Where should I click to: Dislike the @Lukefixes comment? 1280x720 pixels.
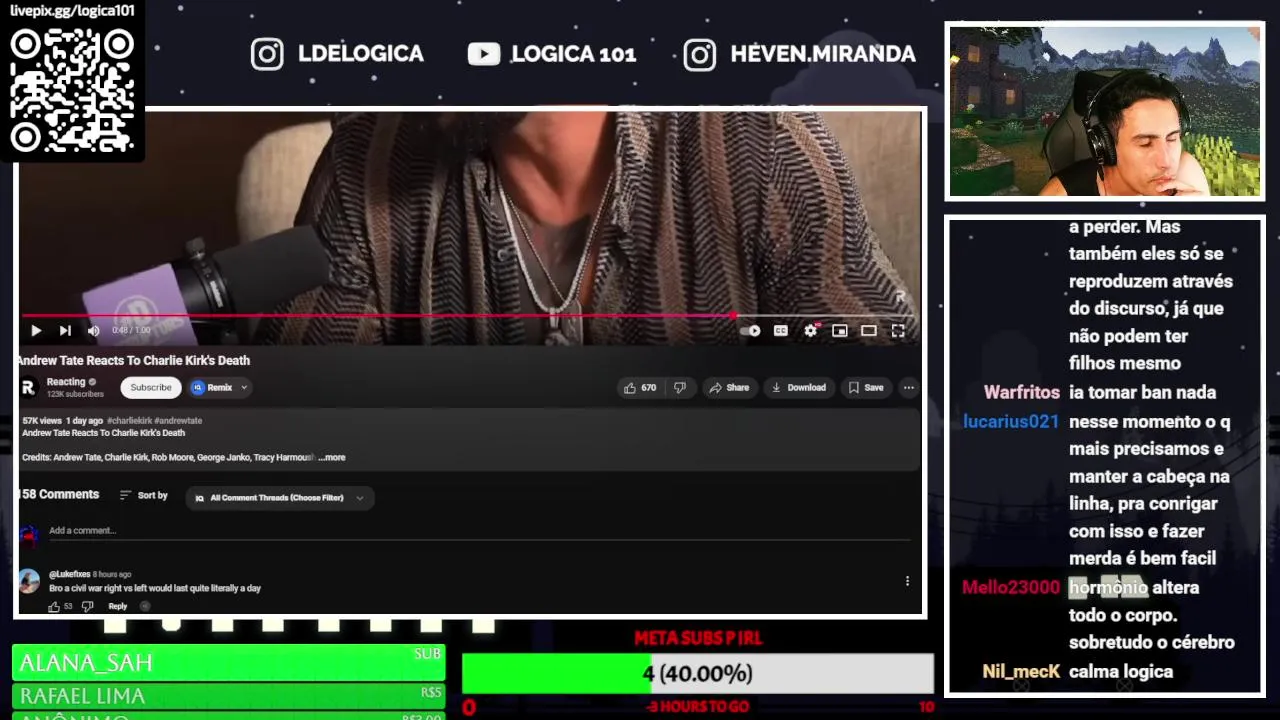pyautogui.click(x=87, y=606)
